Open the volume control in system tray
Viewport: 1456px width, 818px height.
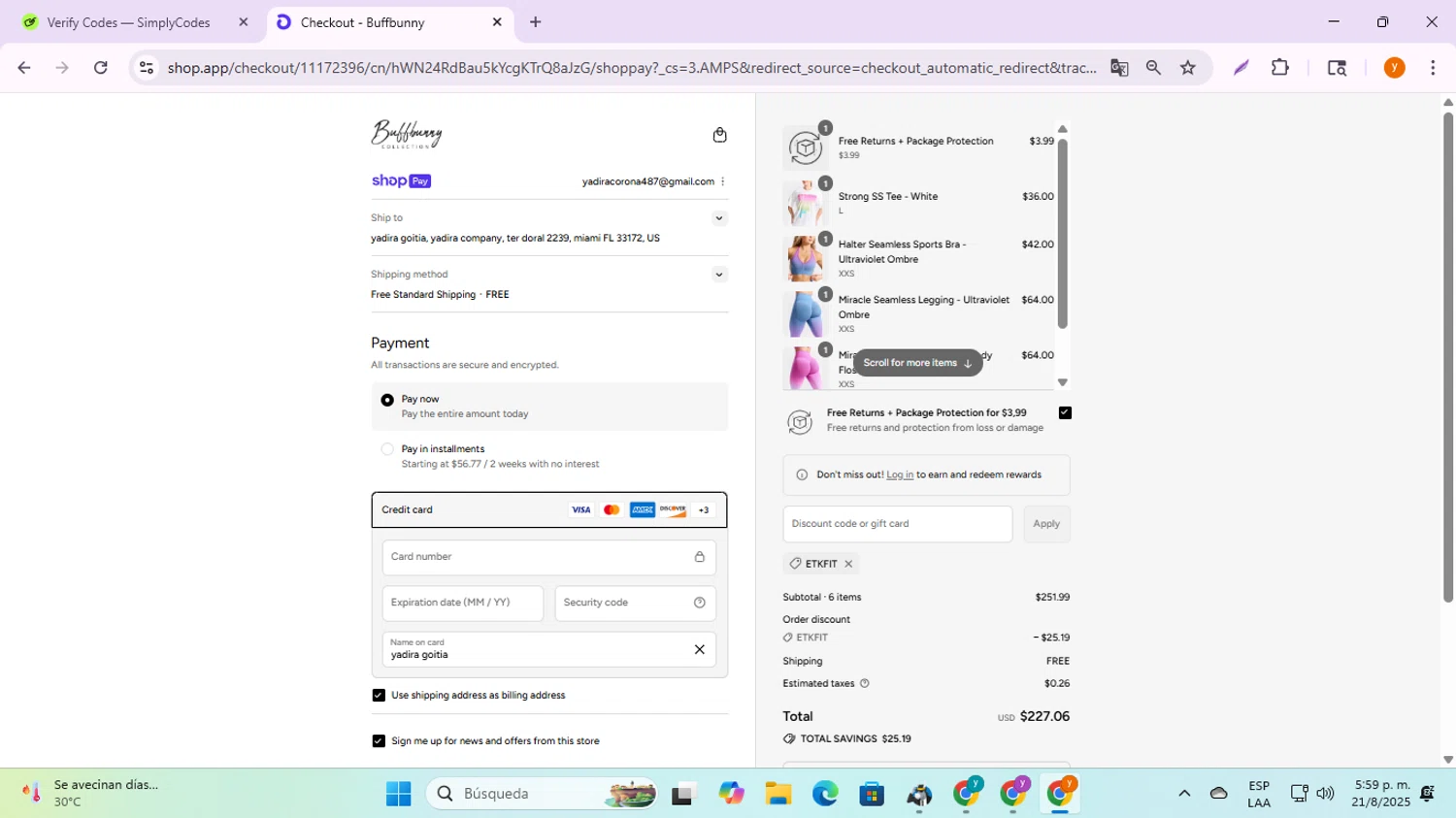pyautogui.click(x=1325, y=794)
